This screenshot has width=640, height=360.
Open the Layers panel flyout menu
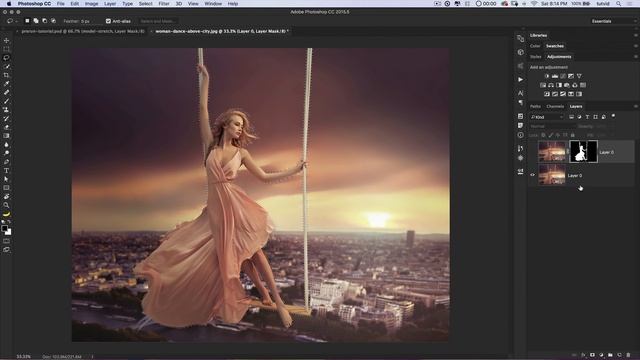coord(636,106)
